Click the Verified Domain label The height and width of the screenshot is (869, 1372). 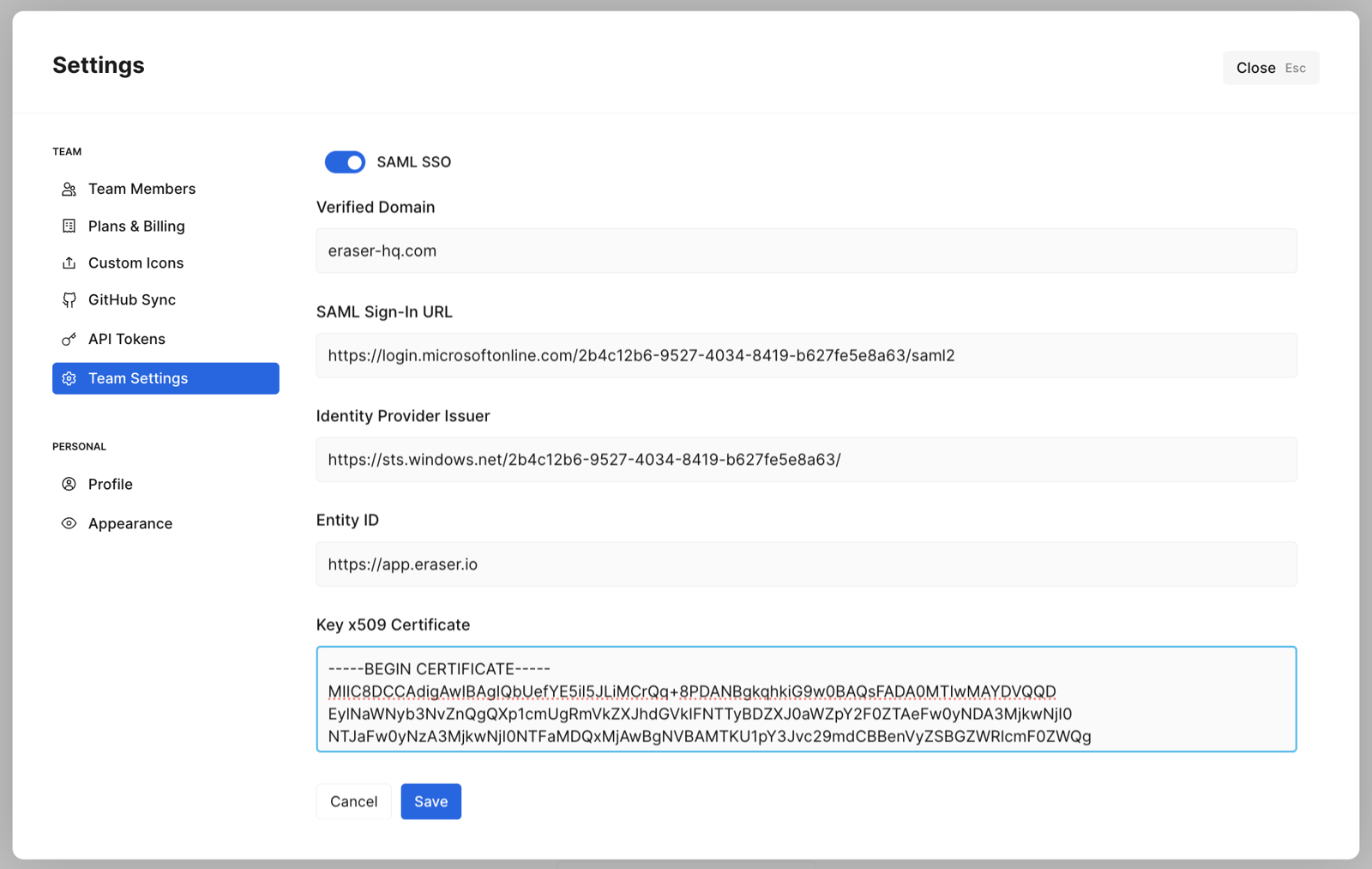pyautogui.click(x=376, y=207)
